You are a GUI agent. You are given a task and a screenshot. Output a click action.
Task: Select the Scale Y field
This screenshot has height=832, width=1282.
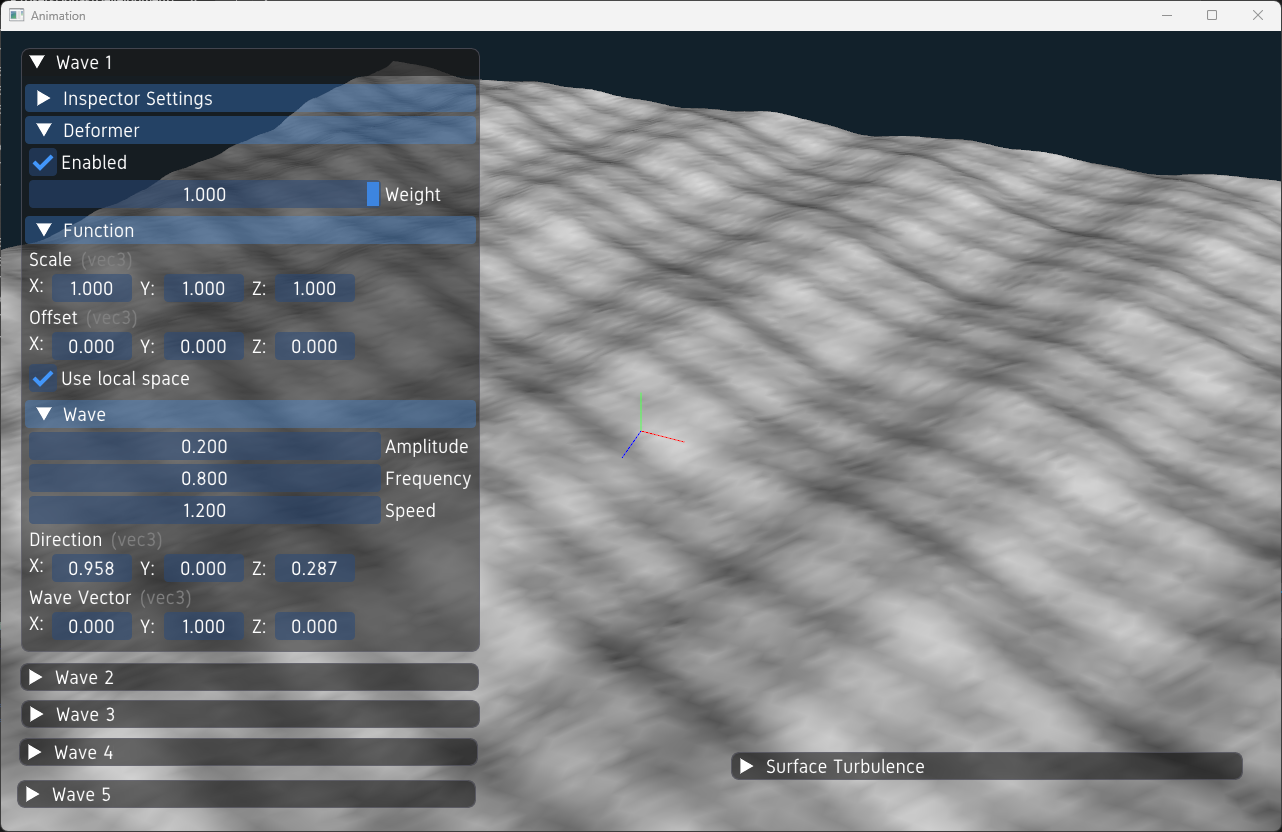click(204, 288)
